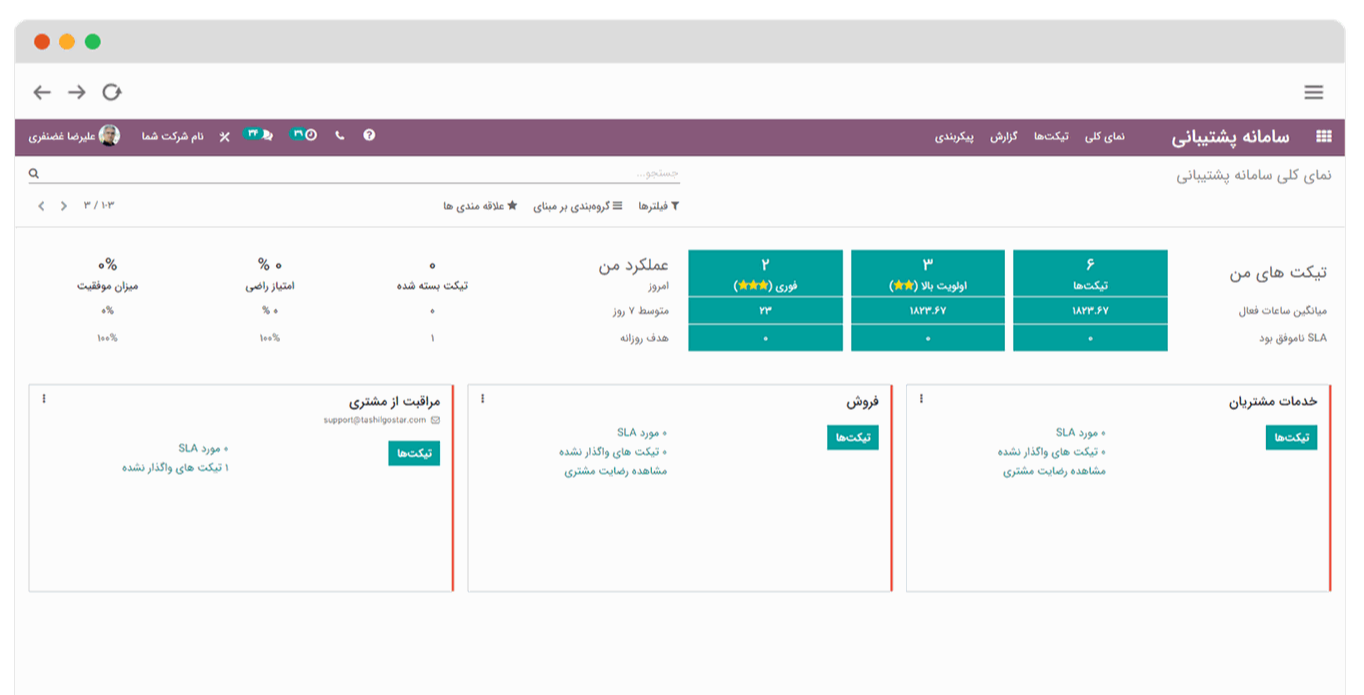Viewport: 1364px width, 695px height.
Task: Click the search magnifier icon
Action: 34,174
